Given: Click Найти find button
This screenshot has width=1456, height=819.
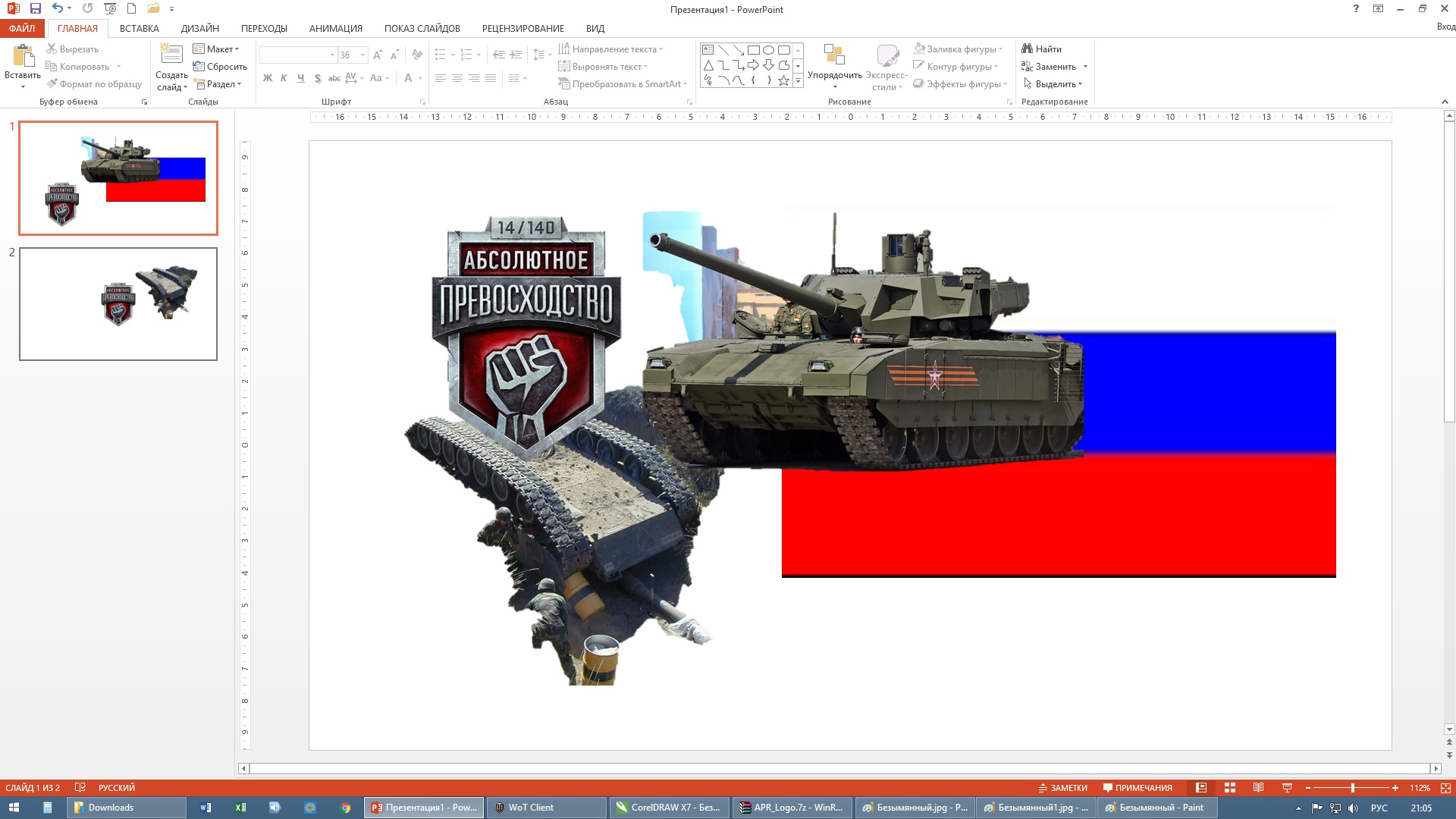Looking at the screenshot, I should point(1042,49).
